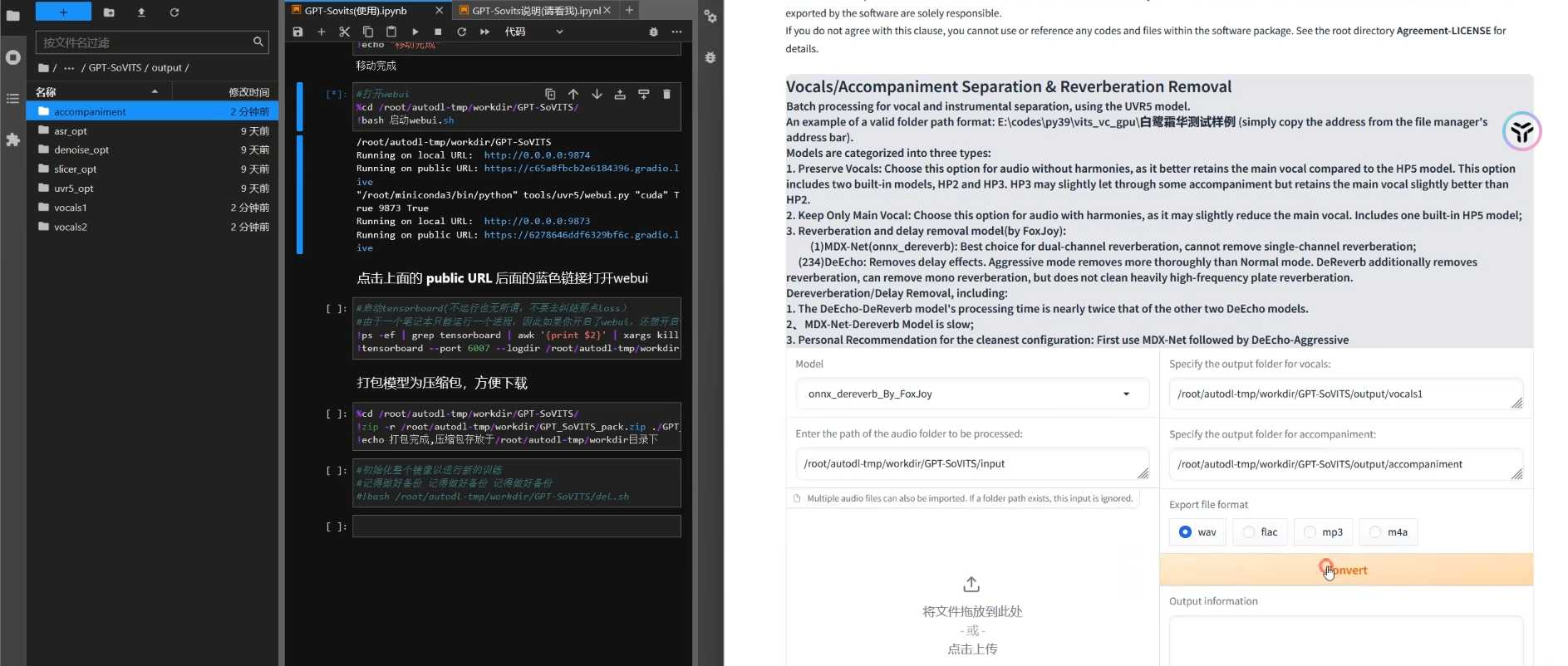Go to the root folder icon in breadcrumb
The image size is (1568, 666).
point(43,68)
